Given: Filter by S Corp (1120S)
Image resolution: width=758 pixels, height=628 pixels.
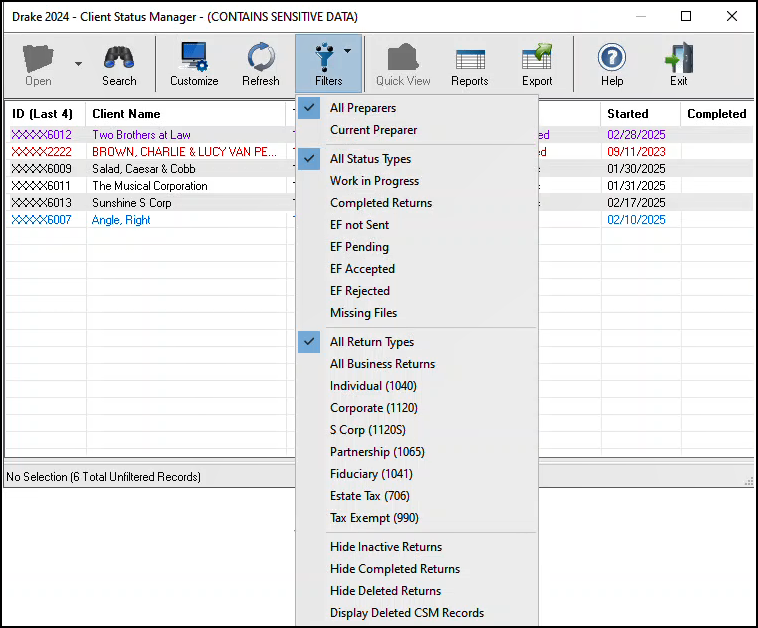Looking at the screenshot, I should 417,430.
